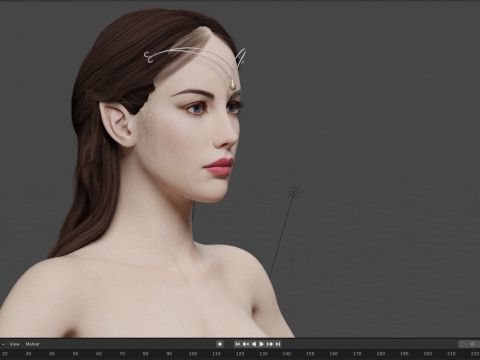Open the View menu in the timeline

pos(14,344)
